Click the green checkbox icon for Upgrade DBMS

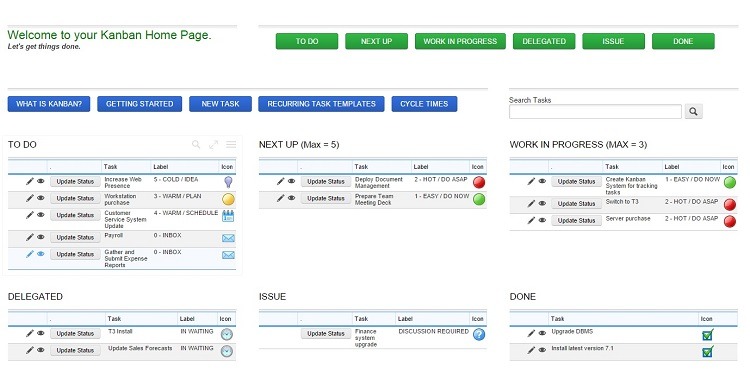pyautogui.click(x=707, y=334)
